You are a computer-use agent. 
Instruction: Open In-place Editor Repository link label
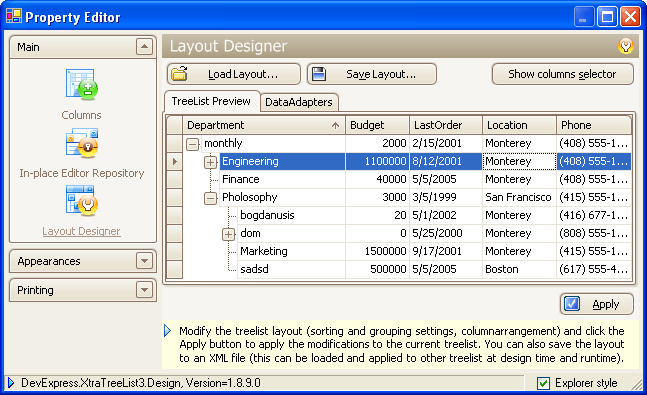pyautogui.click(x=82, y=173)
